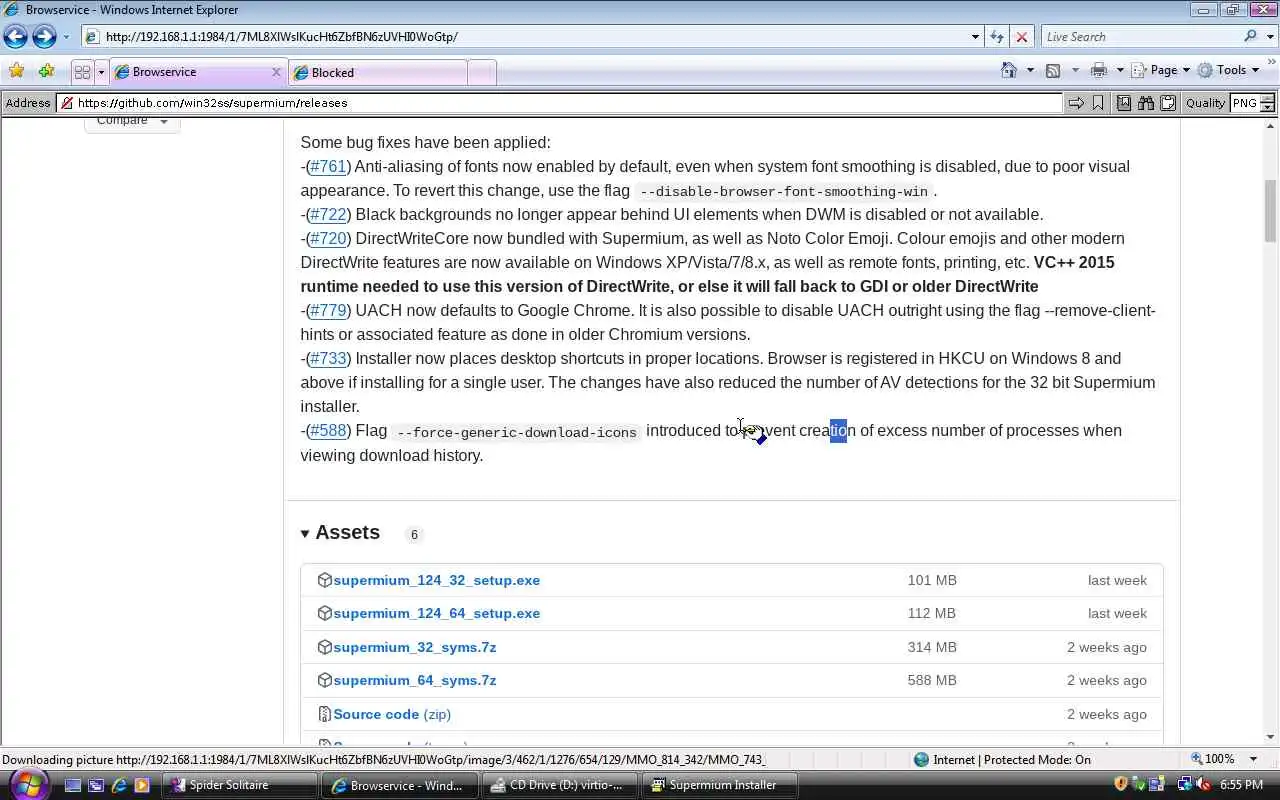Click the Live Search magnifier icon
Viewport: 1280px width, 800px height.
1250,37
